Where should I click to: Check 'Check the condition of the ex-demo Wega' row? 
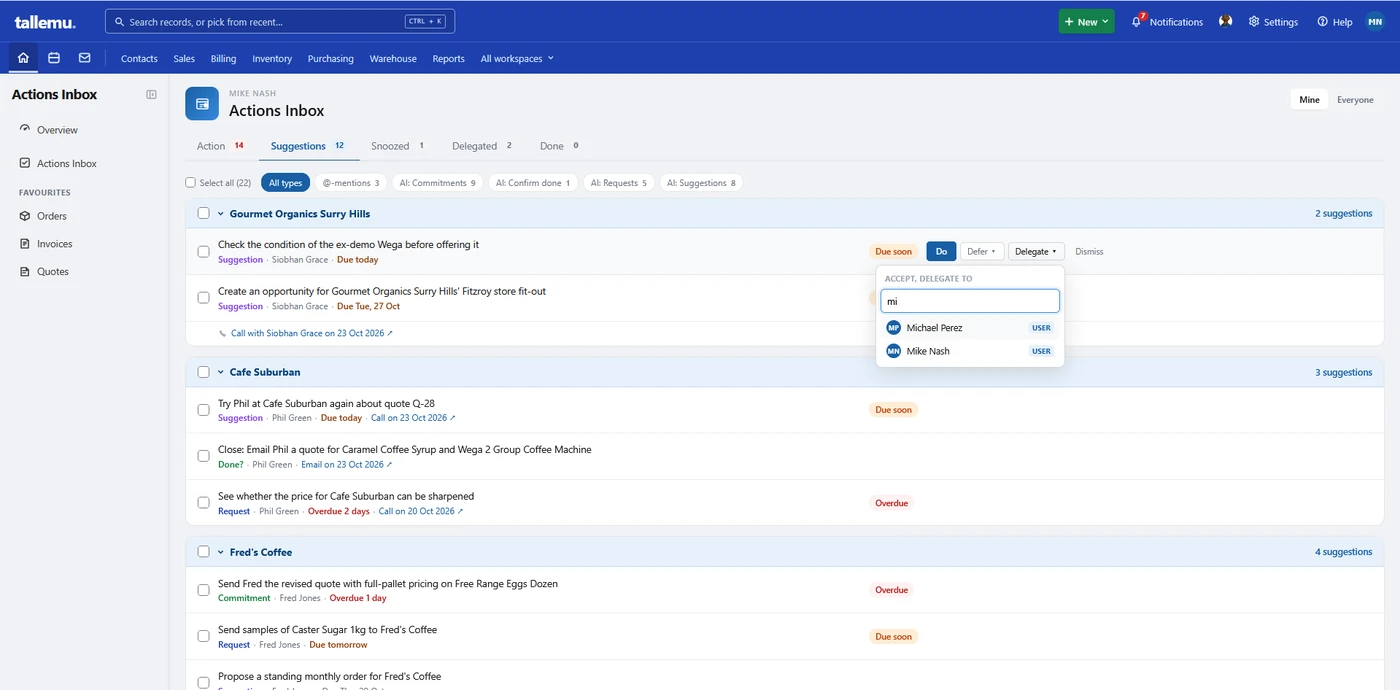(x=204, y=252)
